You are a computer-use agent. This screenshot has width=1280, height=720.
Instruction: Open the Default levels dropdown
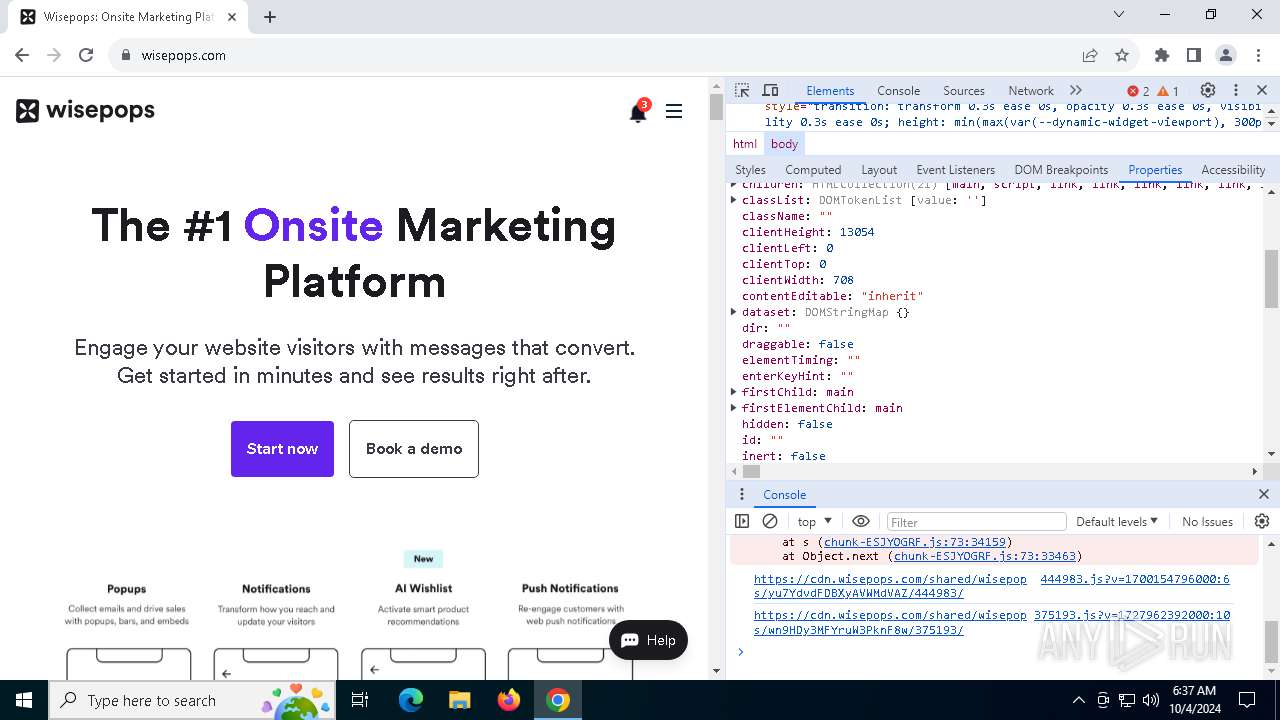point(1117,521)
